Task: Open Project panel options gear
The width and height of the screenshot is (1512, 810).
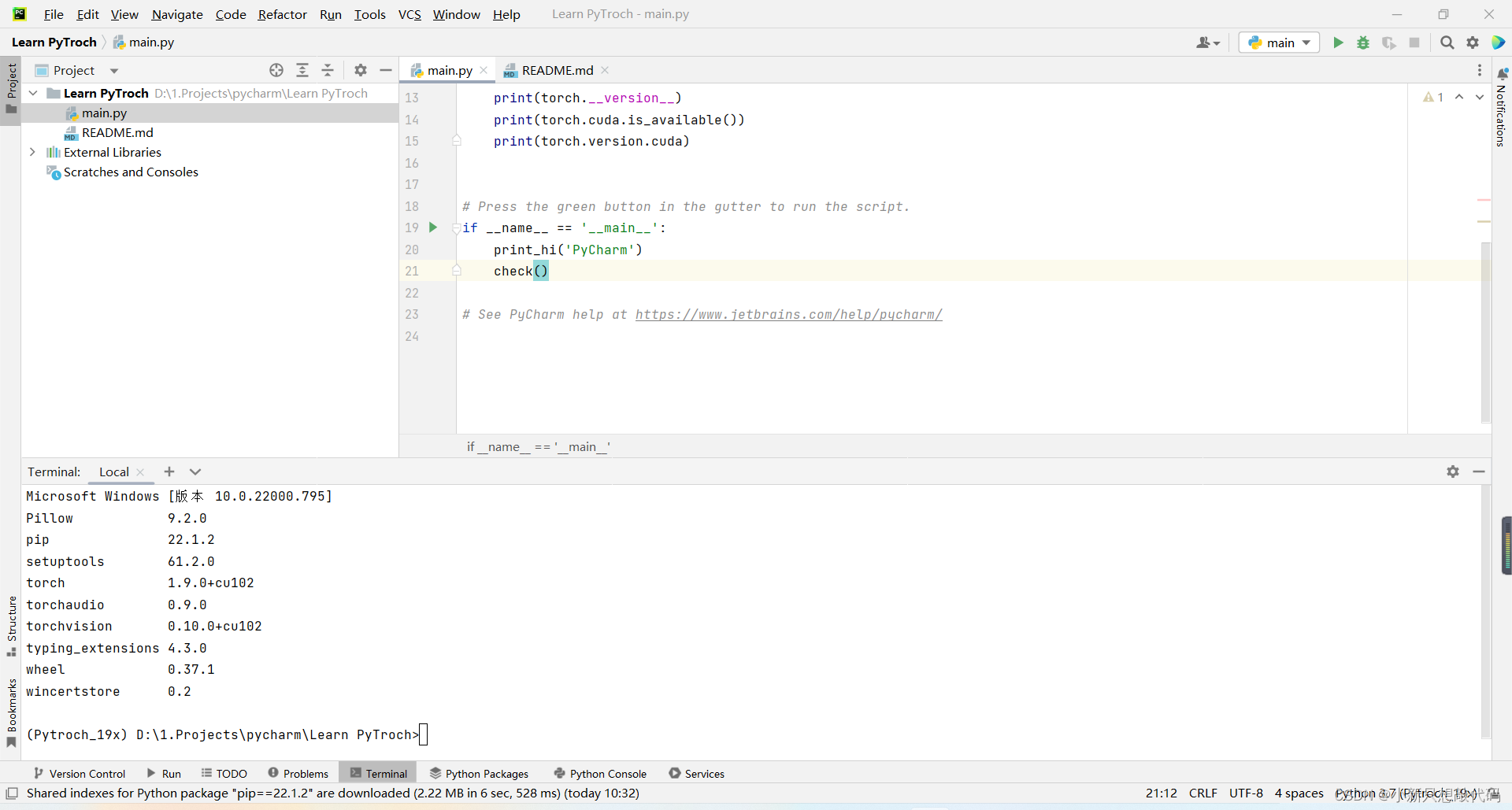Action: click(361, 70)
